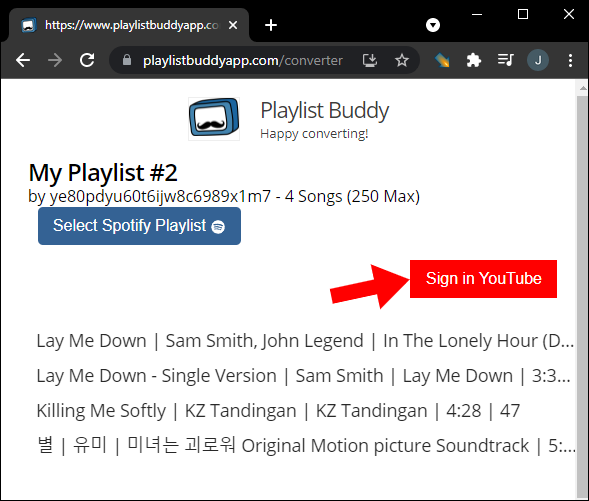Select the "Lay Me Down | Sam Smith, John Legend" row

tap(305, 341)
